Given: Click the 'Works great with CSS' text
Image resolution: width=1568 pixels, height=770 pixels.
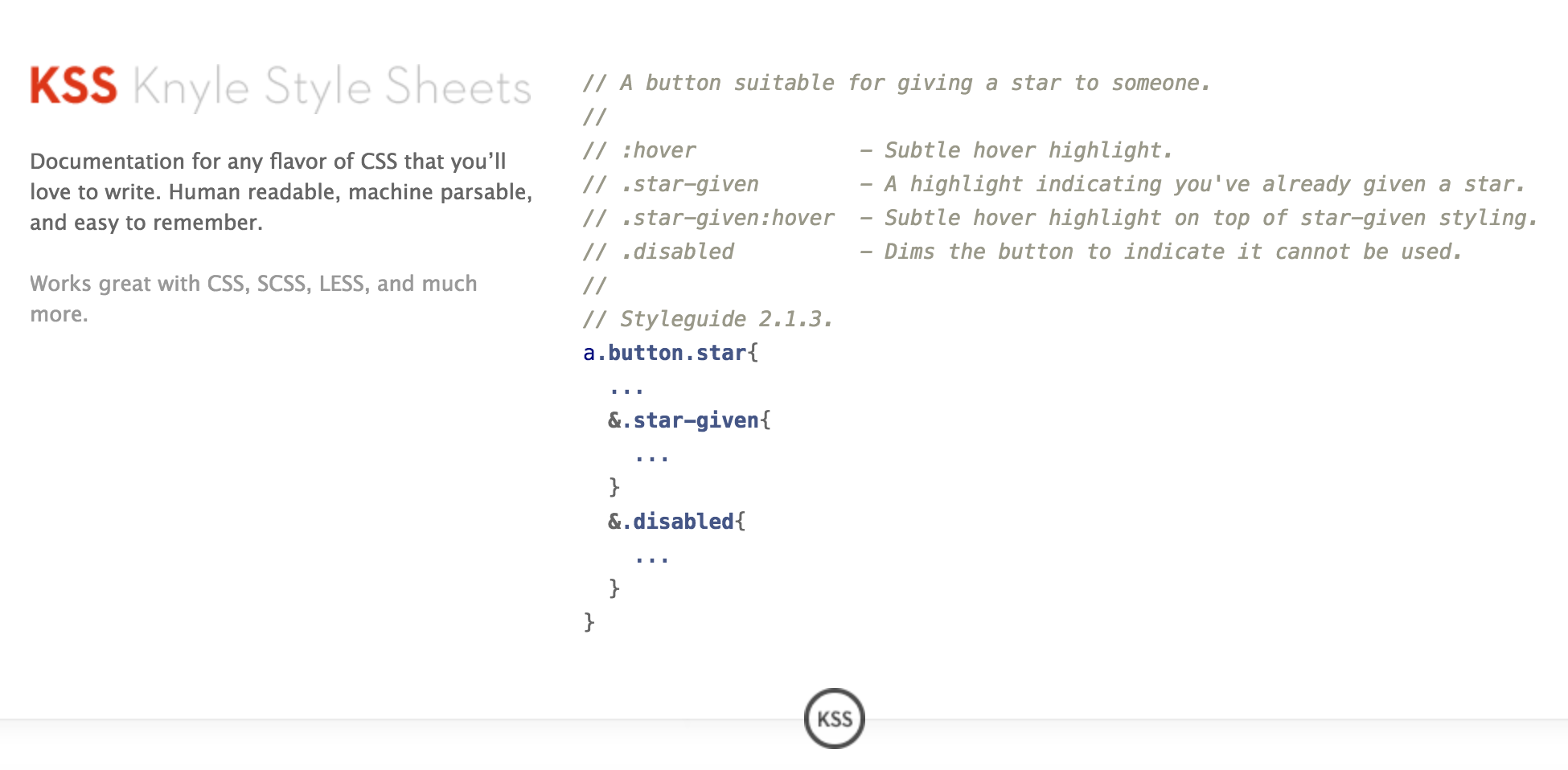Looking at the screenshot, I should tap(253, 298).
